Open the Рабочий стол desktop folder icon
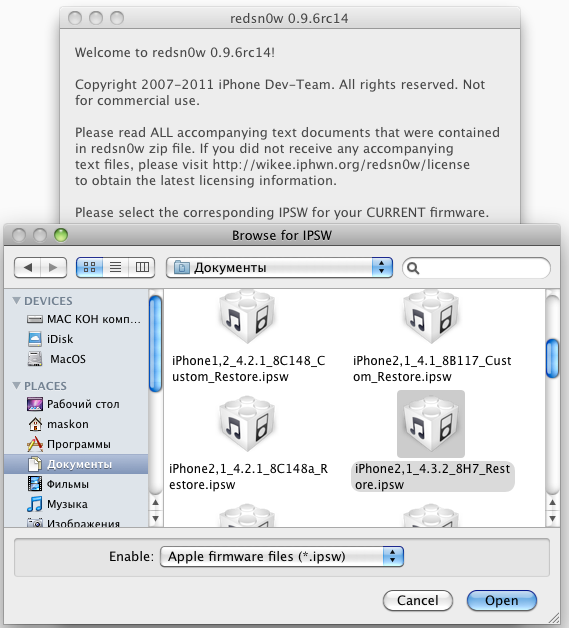 (x=35, y=404)
